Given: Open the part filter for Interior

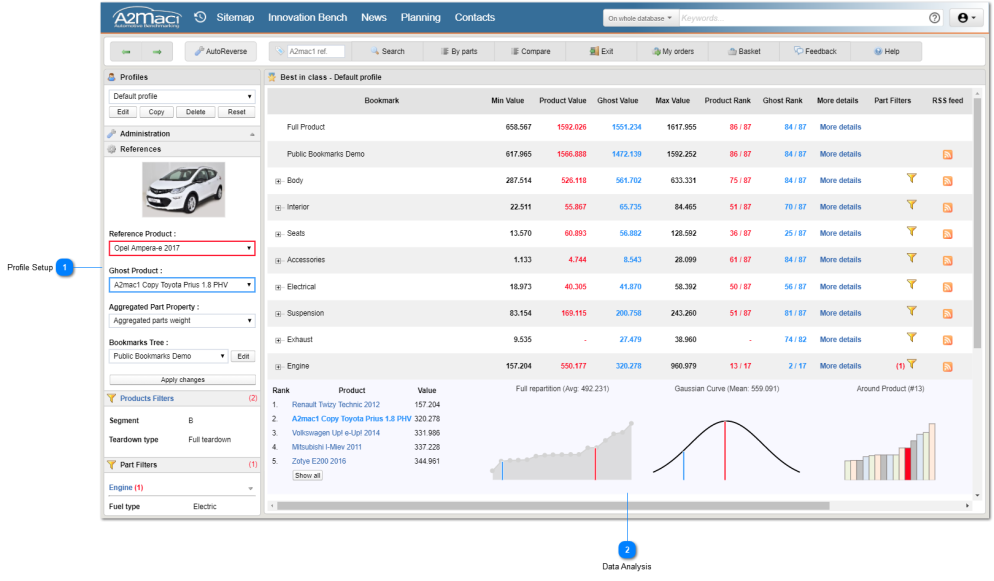Looking at the screenshot, I should coord(912,205).
